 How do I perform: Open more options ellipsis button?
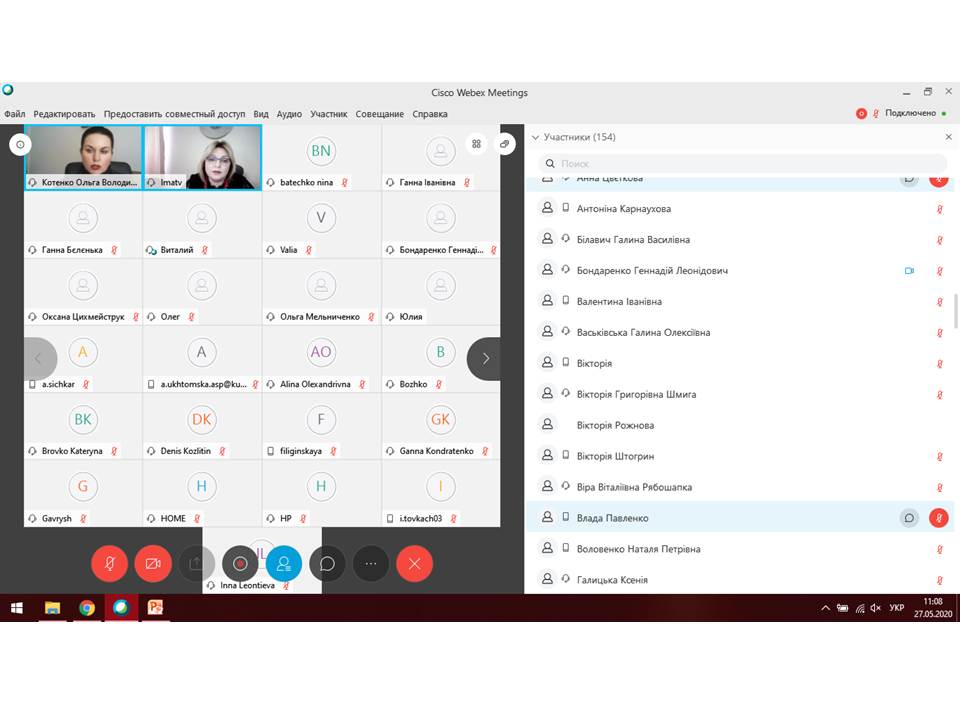[x=371, y=564]
